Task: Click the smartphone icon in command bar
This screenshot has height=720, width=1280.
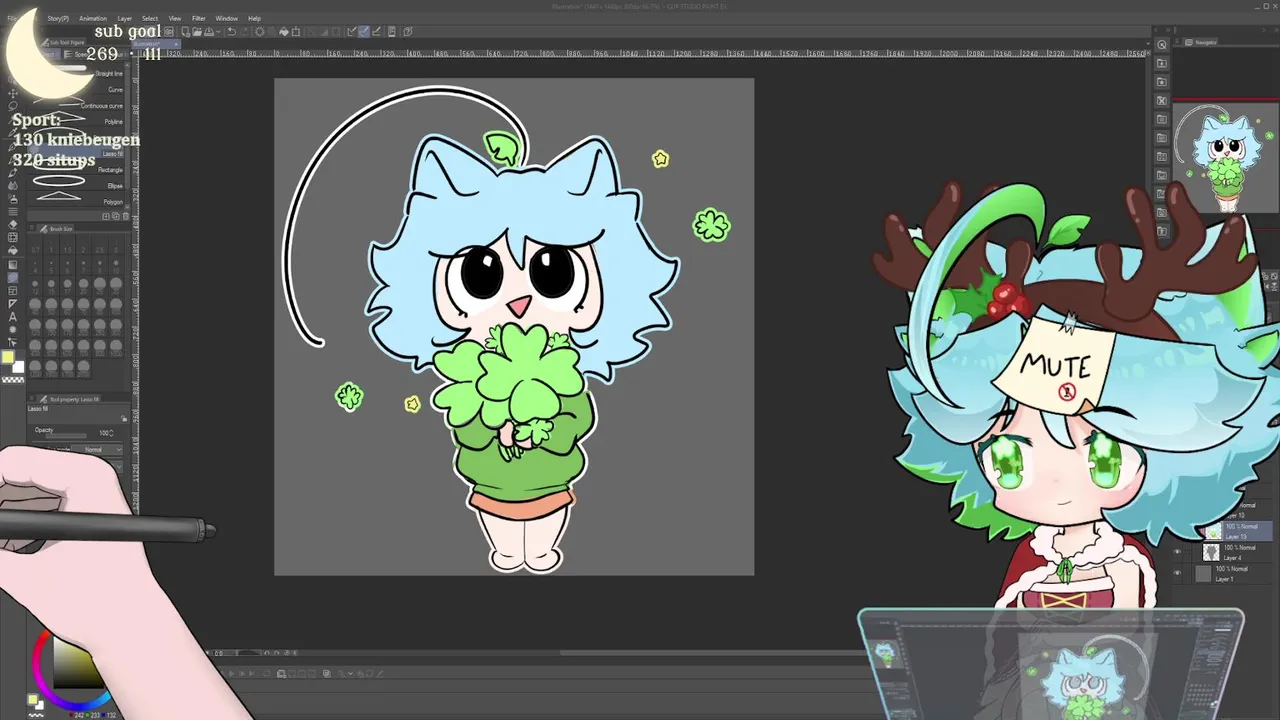Action: point(391,31)
